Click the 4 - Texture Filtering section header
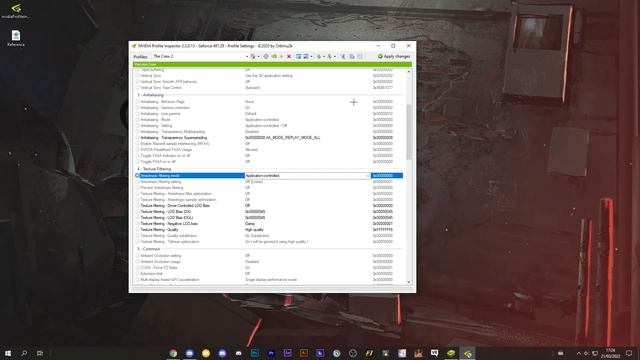640x360 pixels. (154, 169)
